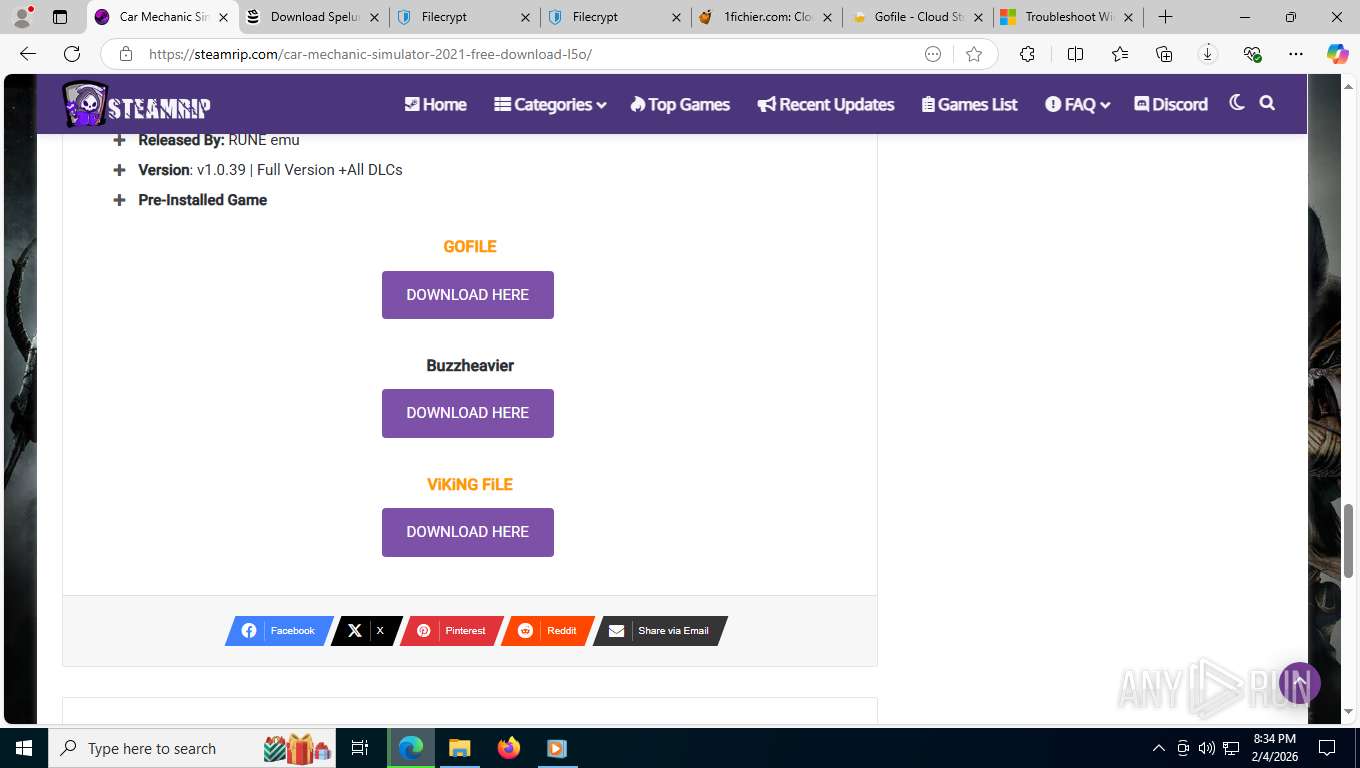The image size is (1360, 768).
Task: View site information lock icon
Action: [x=126, y=54]
